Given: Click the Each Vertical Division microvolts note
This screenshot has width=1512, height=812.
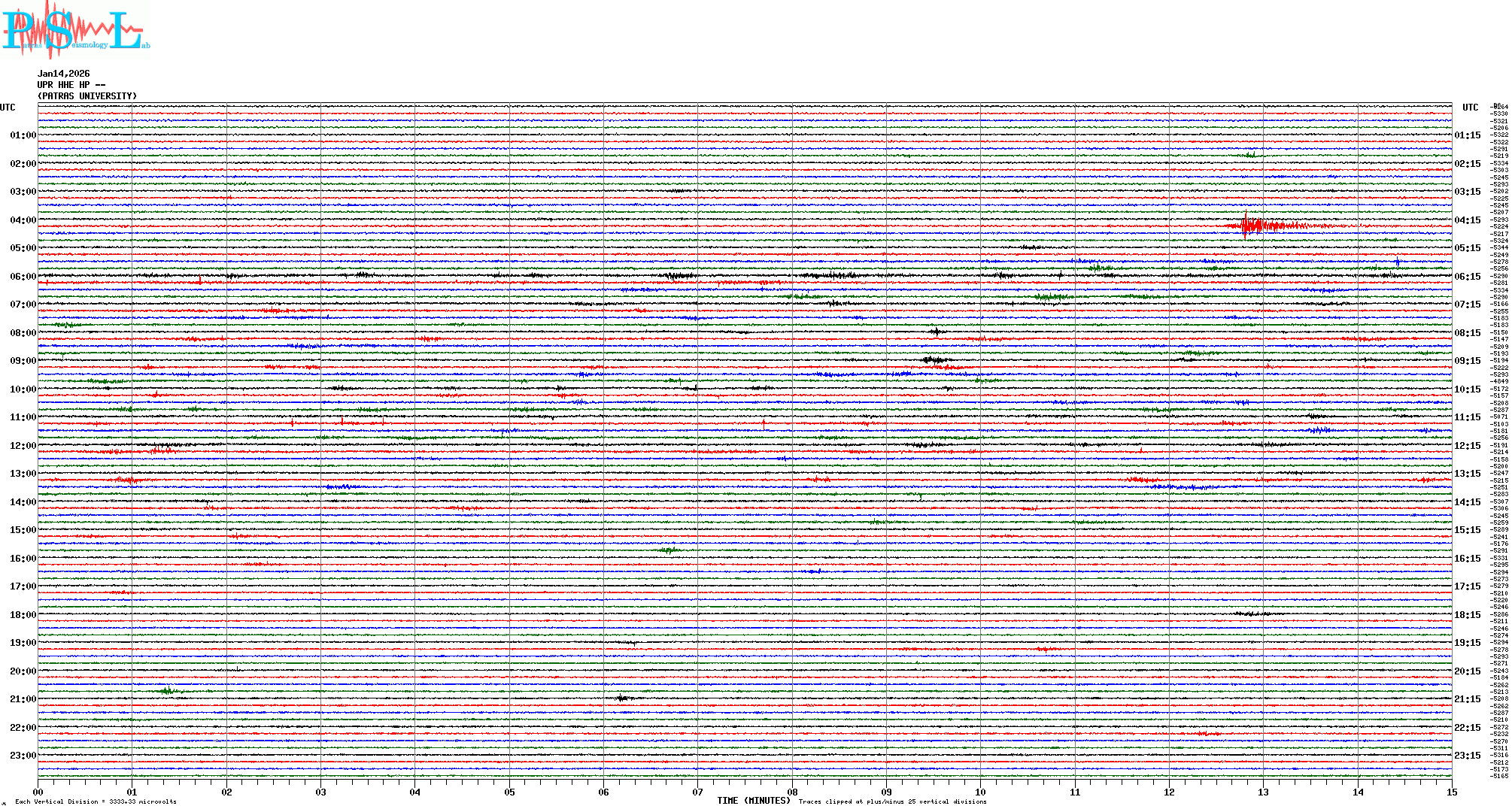Looking at the screenshot, I should (96, 801).
